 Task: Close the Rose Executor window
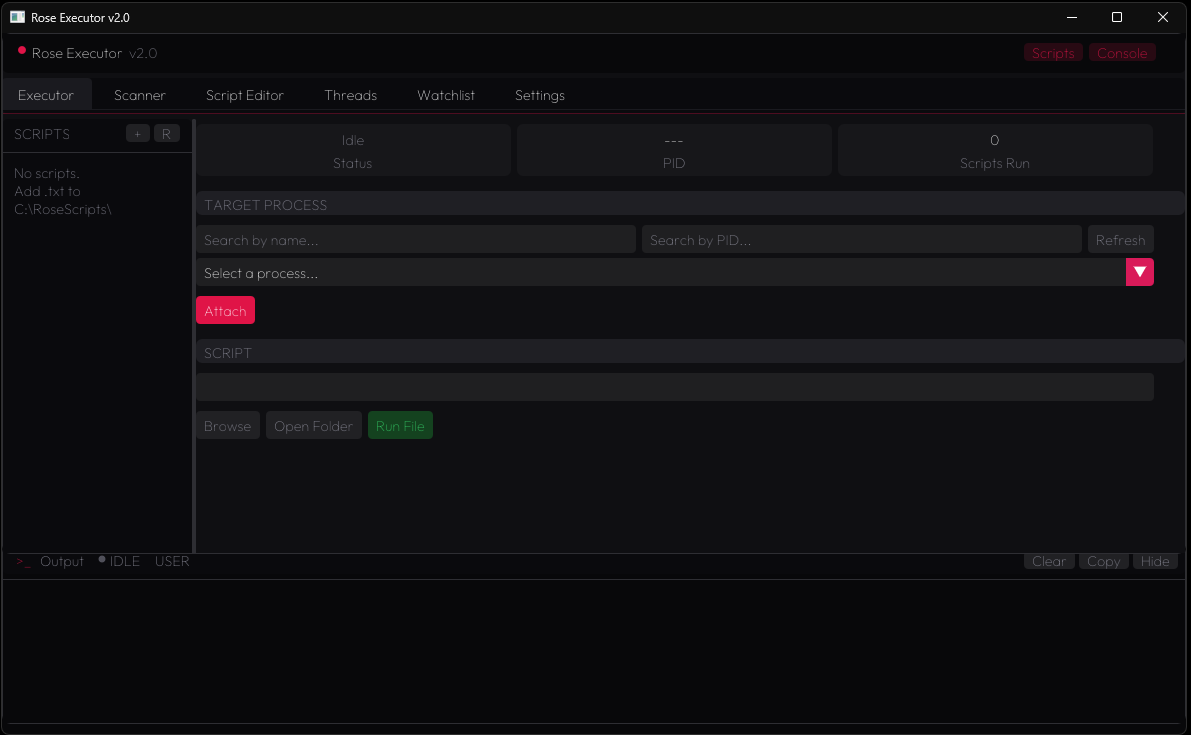pyautogui.click(x=1162, y=17)
